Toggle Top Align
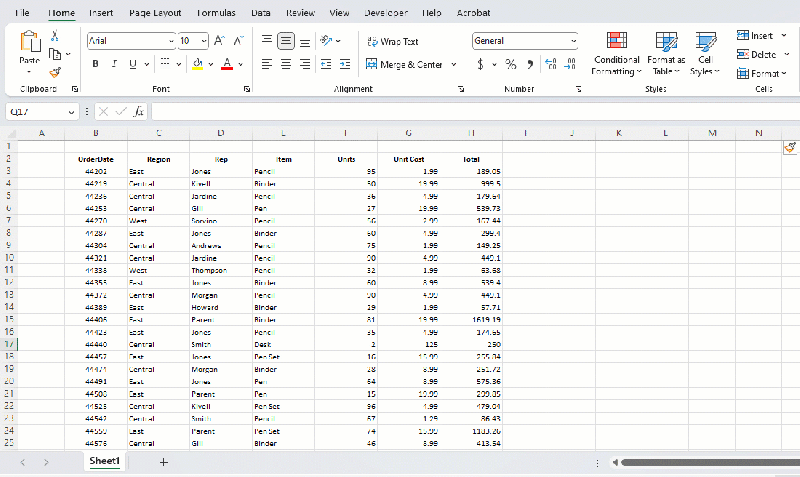The width and height of the screenshot is (800, 477). point(267,41)
